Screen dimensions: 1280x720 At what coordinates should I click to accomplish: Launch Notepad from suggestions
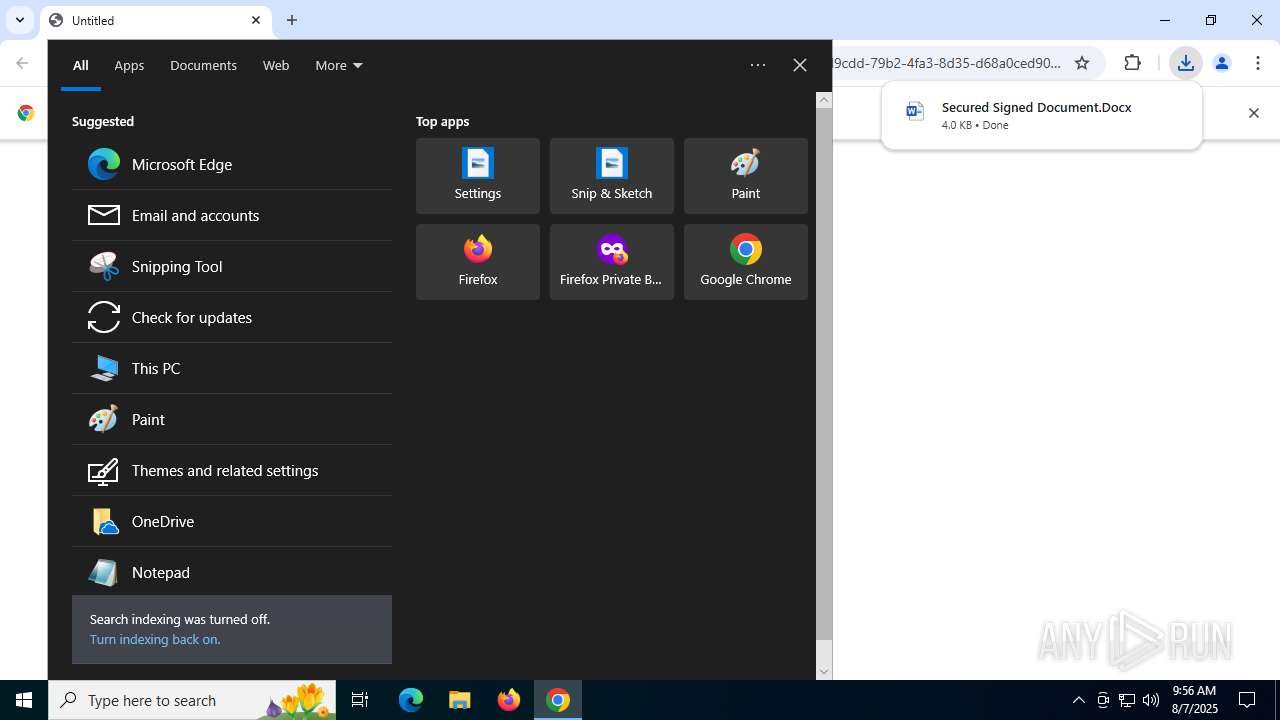[232, 572]
